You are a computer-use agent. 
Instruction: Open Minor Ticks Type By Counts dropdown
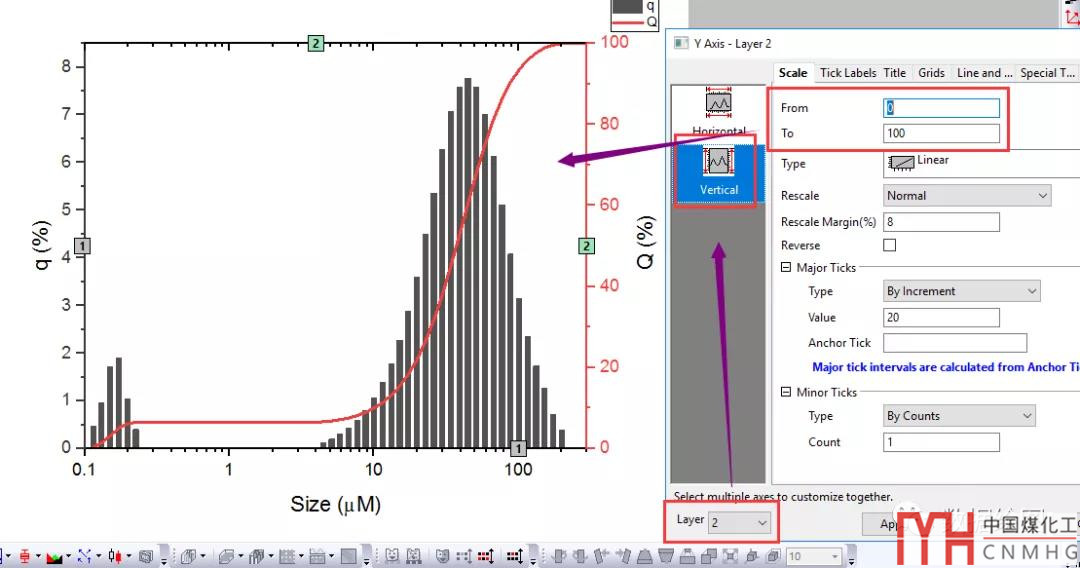tap(959, 416)
